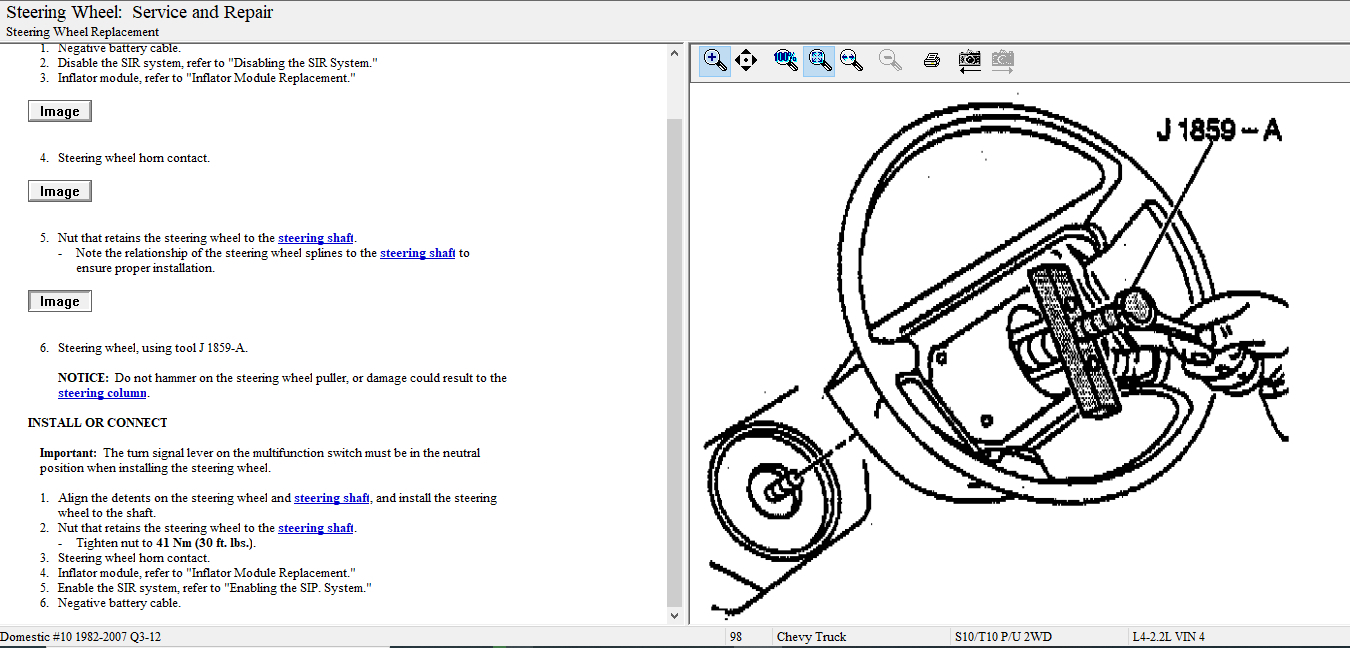This screenshot has height=648, width=1350.
Task: Go to next image with camera icon
Action: click(1002, 60)
